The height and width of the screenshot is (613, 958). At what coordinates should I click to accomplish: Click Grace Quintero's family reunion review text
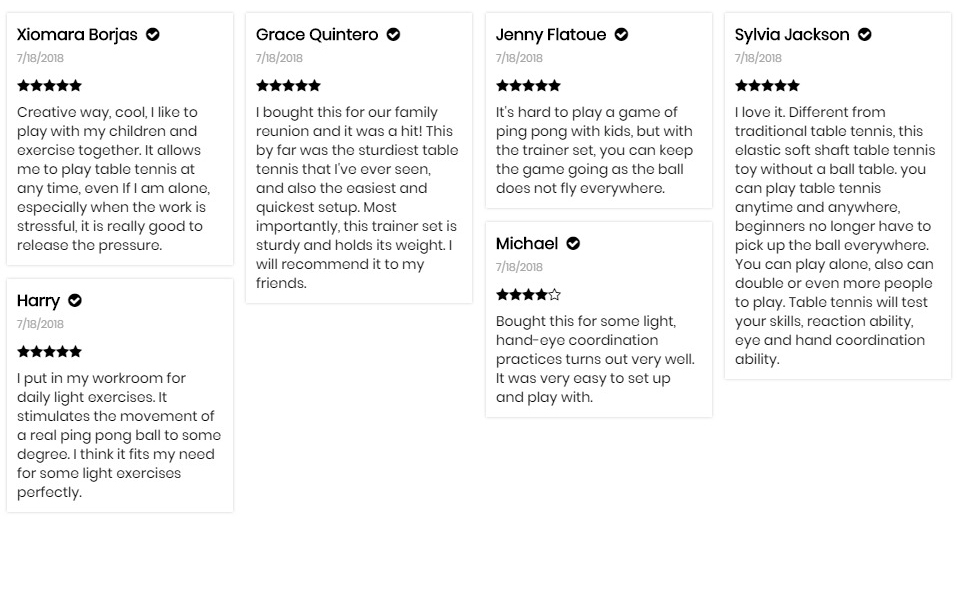[357, 197]
